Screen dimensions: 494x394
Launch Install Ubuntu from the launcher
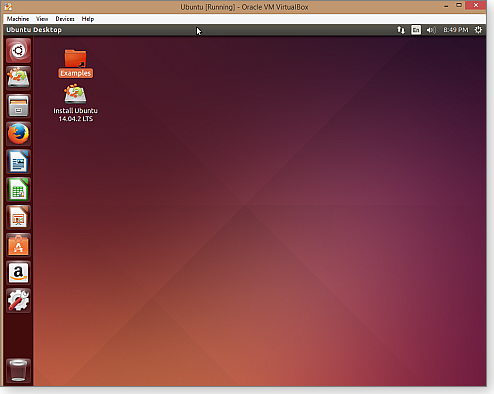coord(18,78)
